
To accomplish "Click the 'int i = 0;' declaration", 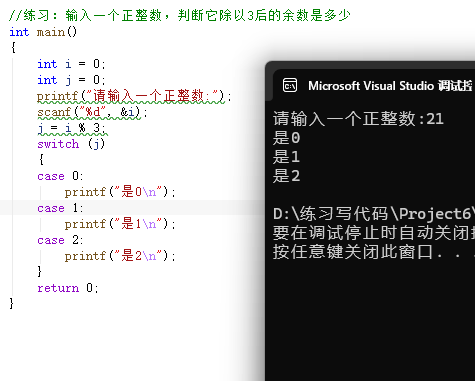I will tap(71, 64).
